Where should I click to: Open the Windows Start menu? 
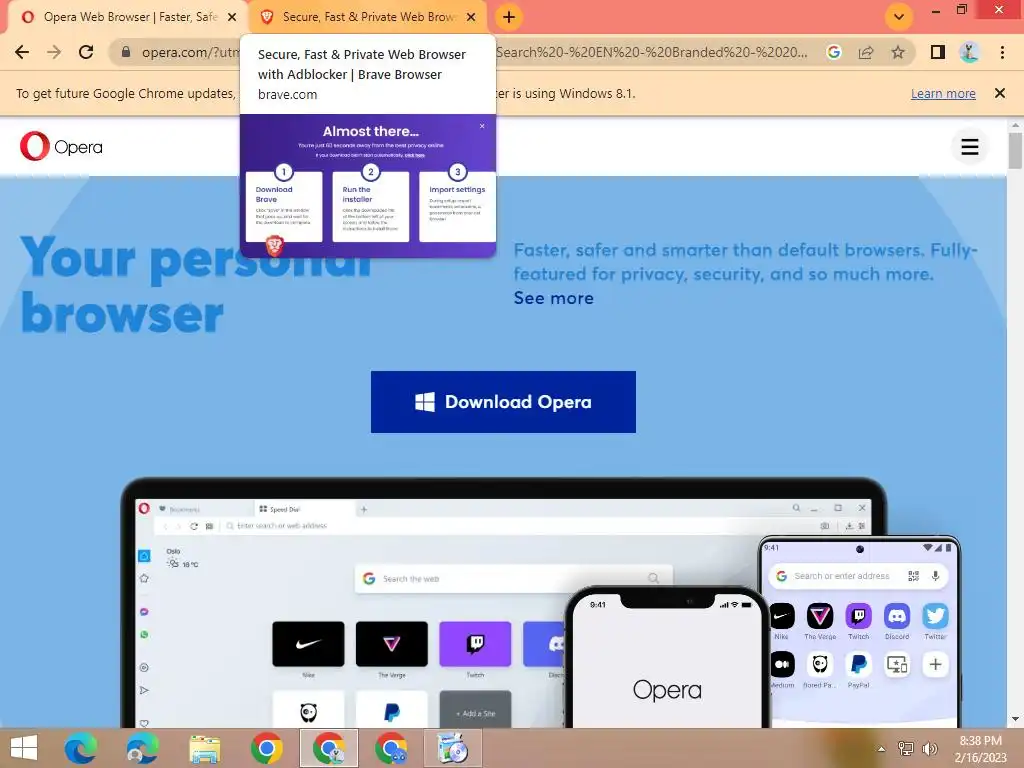(24, 748)
